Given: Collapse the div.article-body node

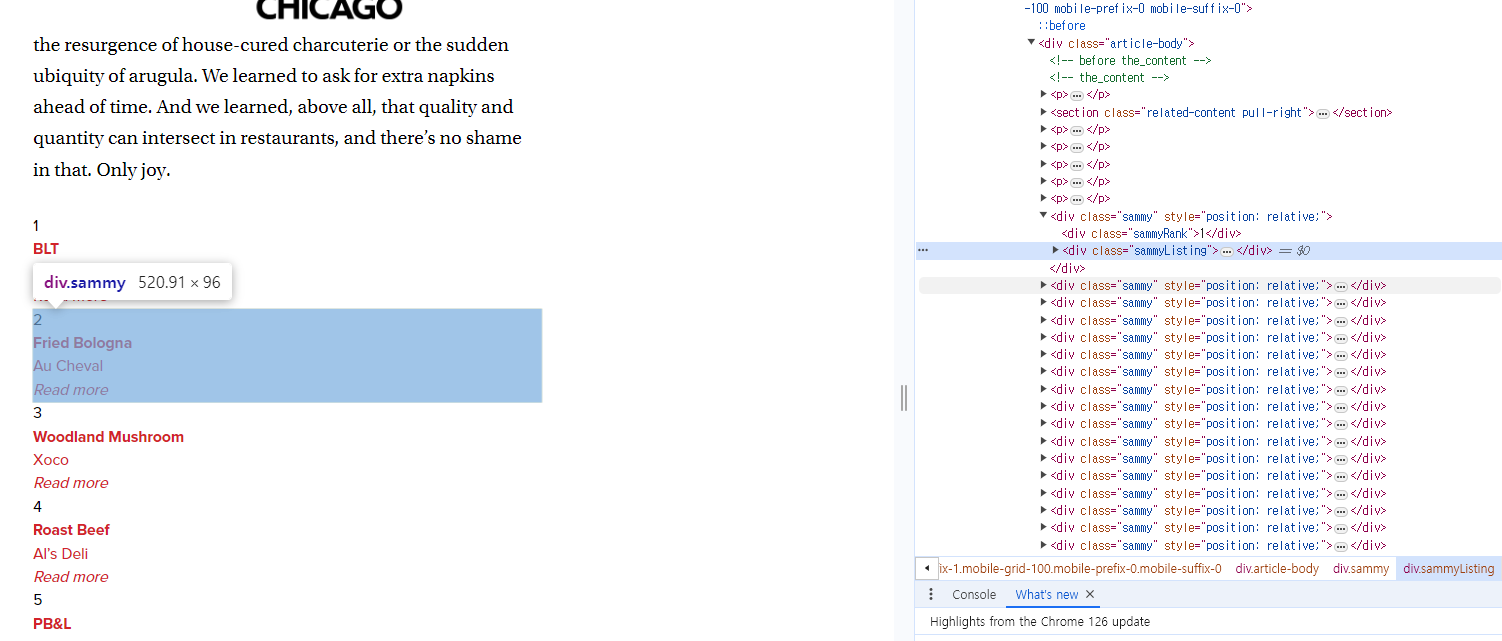Looking at the screenshot, I should click(1032, 43).
